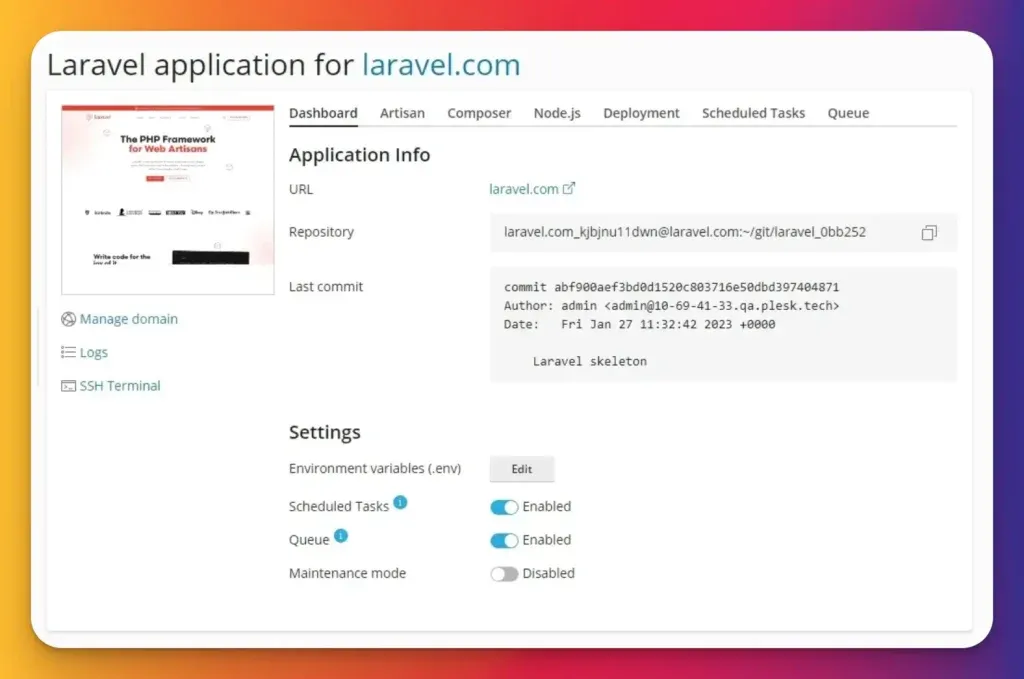Turn off the Queue toggle switch
This screenshot has width=1024, height=679.
[x=504, y=541]
